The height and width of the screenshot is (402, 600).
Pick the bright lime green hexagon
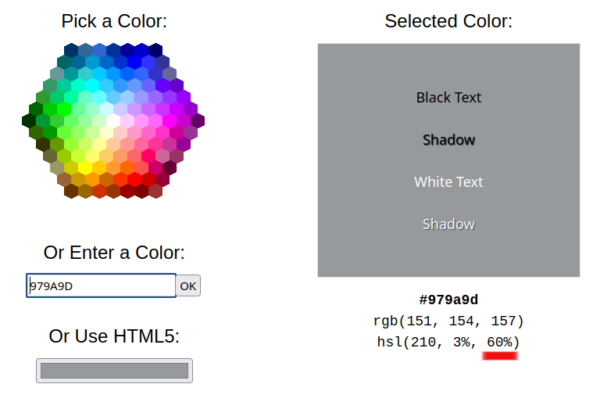tap(64, 109)
